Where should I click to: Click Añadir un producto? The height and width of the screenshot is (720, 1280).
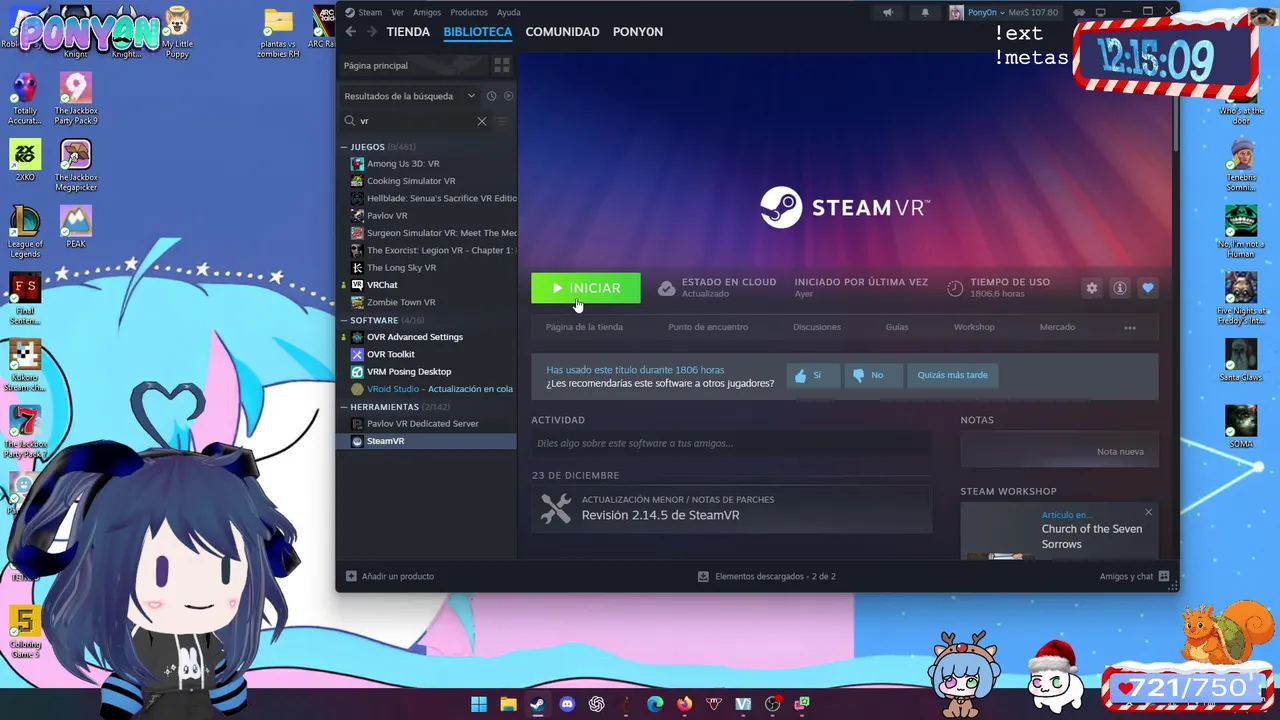point(390,576)
